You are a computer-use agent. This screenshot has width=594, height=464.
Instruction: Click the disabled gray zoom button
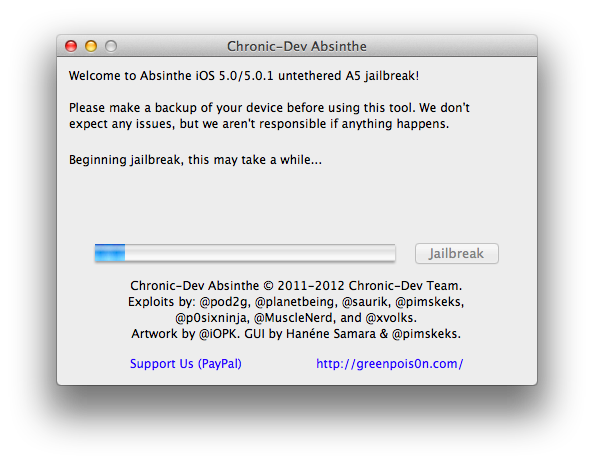pos(111,46)
